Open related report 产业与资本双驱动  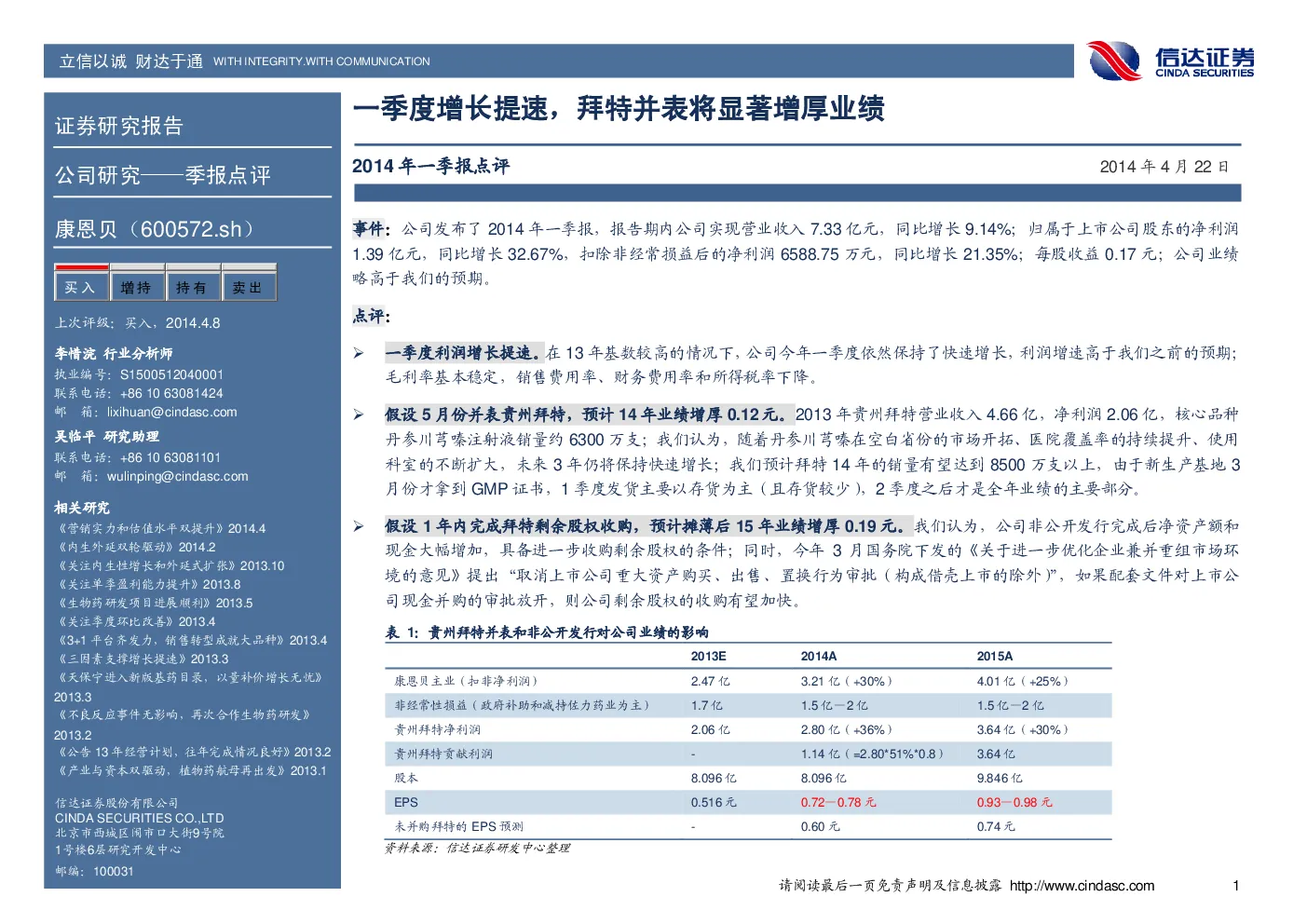pos(191,770)
